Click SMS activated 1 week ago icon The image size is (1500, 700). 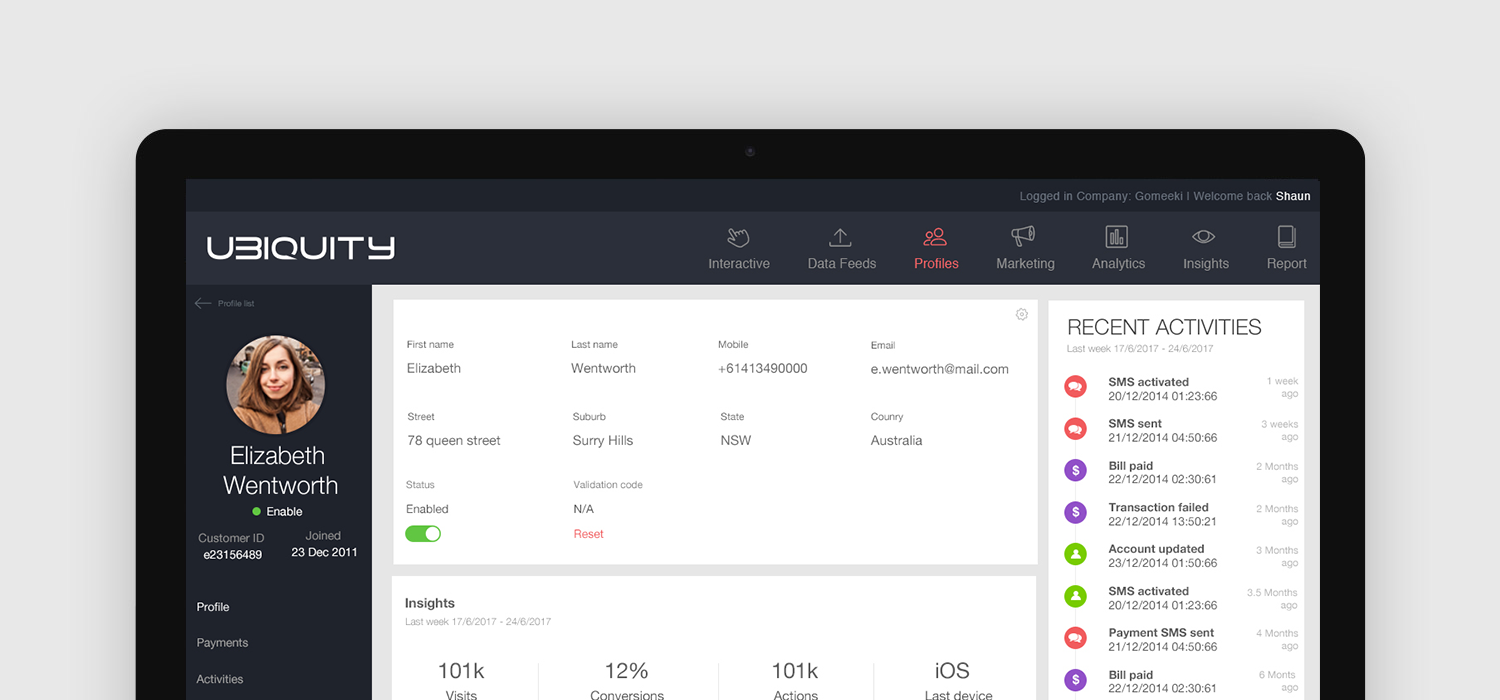click(x=1076, y=386)
